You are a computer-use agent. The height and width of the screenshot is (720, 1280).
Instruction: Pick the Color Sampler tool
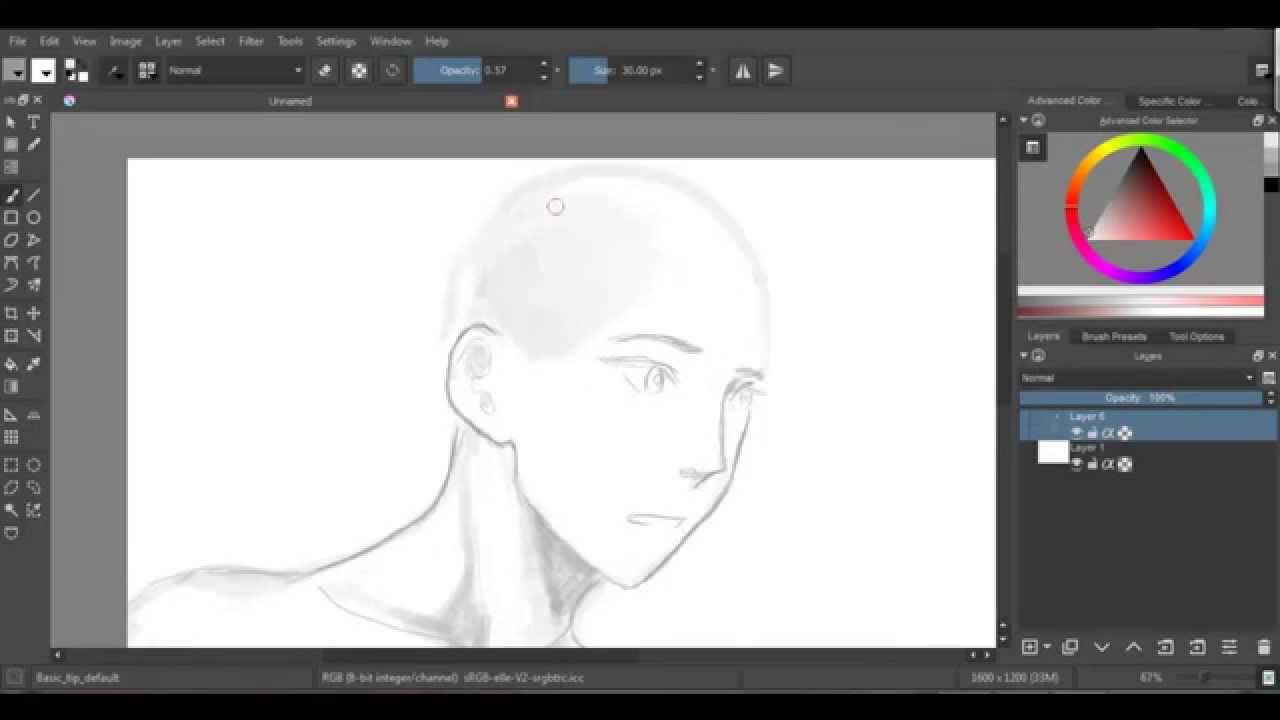tap(33, 364)
